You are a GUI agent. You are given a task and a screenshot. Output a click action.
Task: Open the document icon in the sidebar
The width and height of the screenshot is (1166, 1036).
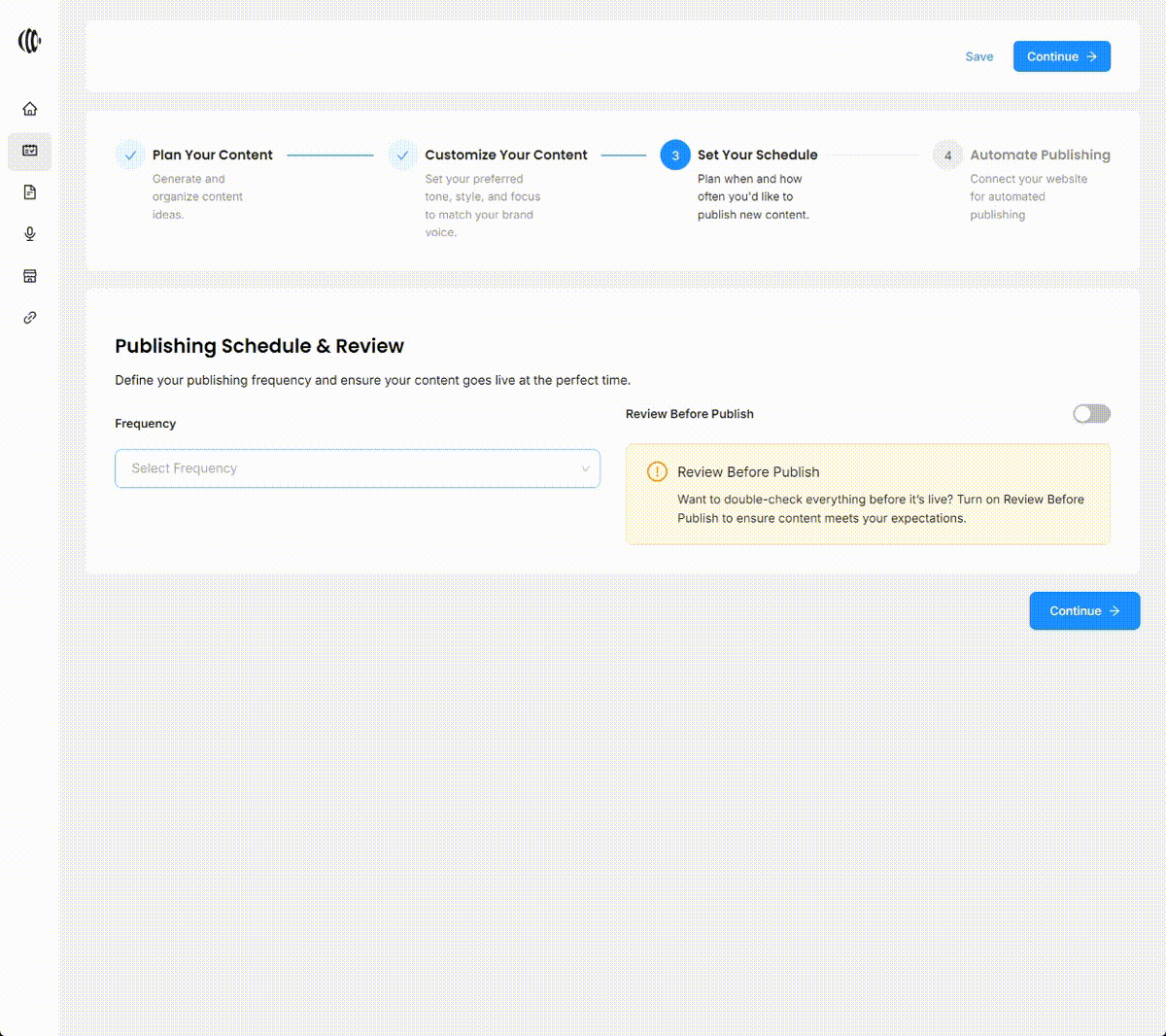click(x=30, y=192)
